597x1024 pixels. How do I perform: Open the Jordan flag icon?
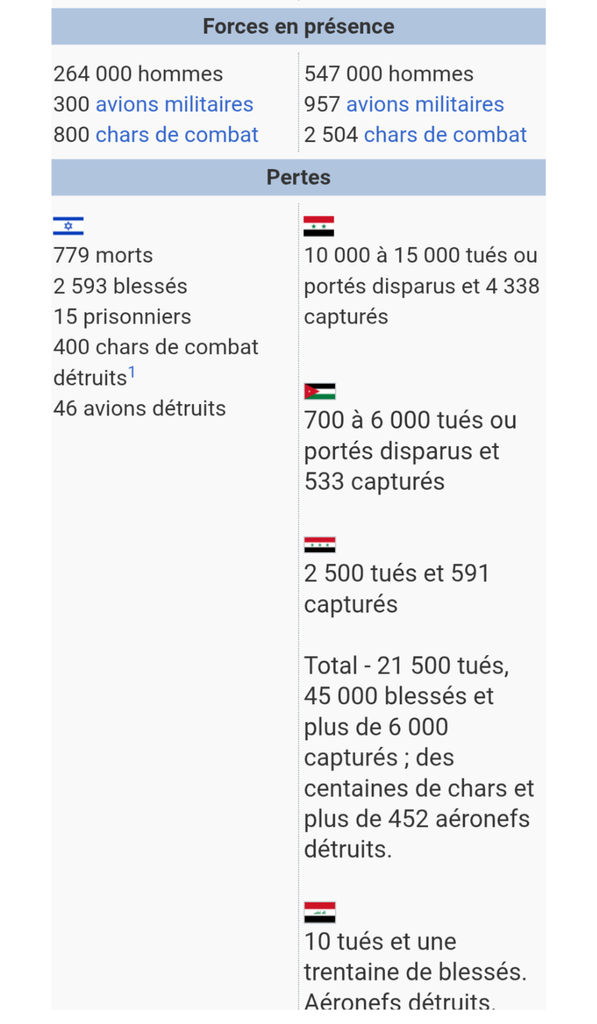pyautogui.click(x=319, y=391)
